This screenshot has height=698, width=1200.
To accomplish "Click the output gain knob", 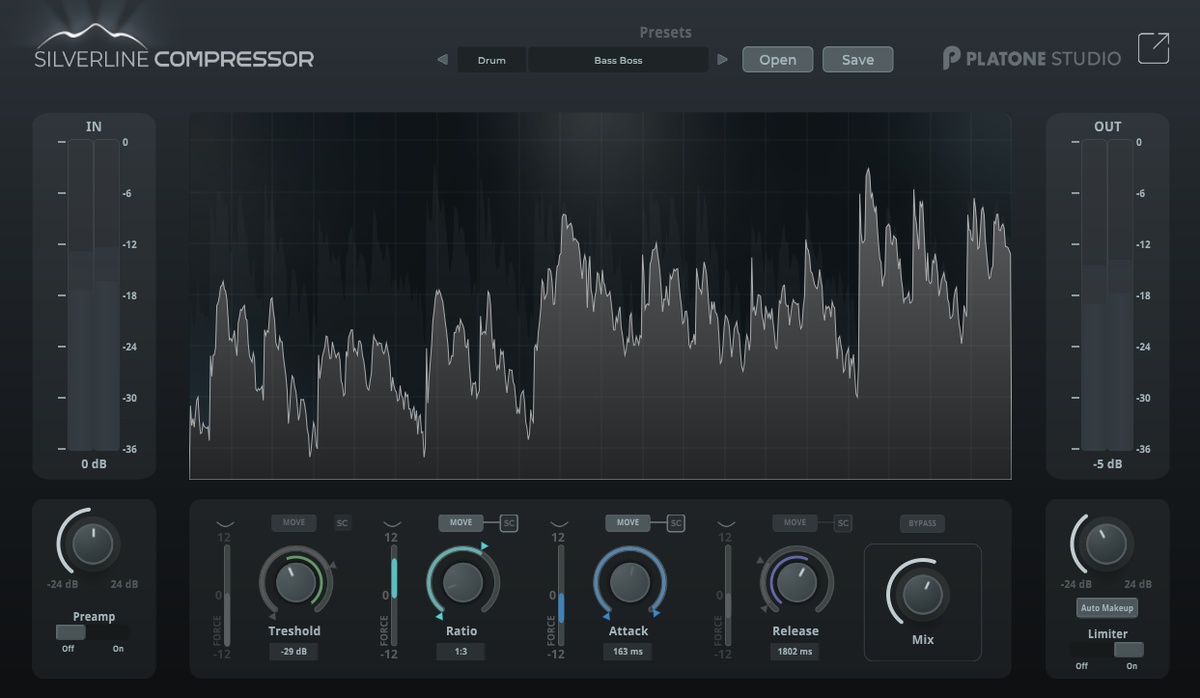I will [x=1106, y=545].
